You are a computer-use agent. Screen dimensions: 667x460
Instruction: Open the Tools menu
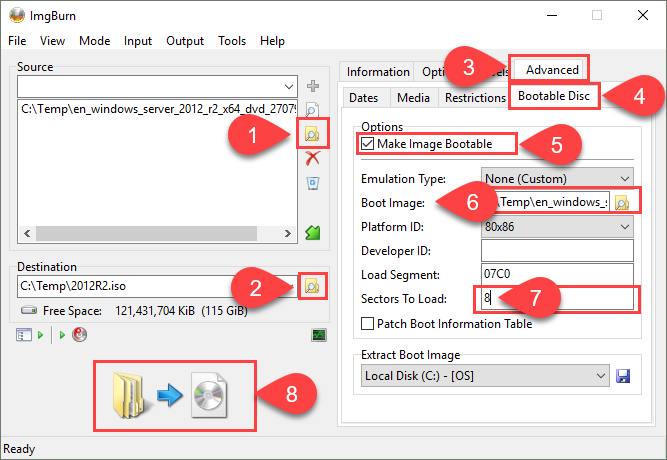232,41
